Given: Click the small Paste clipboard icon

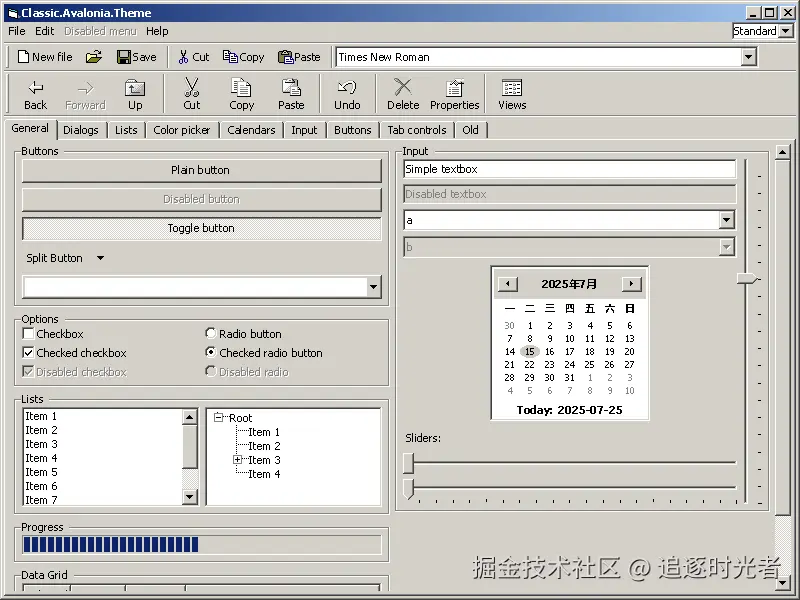Looking at the screenshot, I should click(x=285, y=57).
